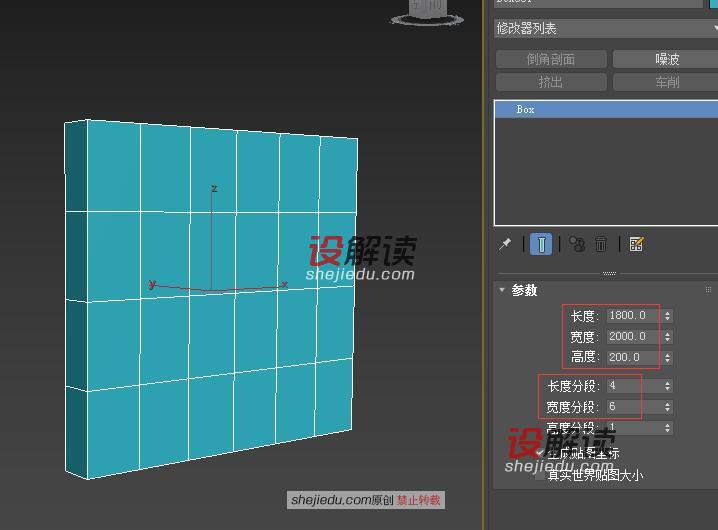
Task: Click the 长度分段 spinner arrows
Action: pyautogui.click(x=667, y=386)
